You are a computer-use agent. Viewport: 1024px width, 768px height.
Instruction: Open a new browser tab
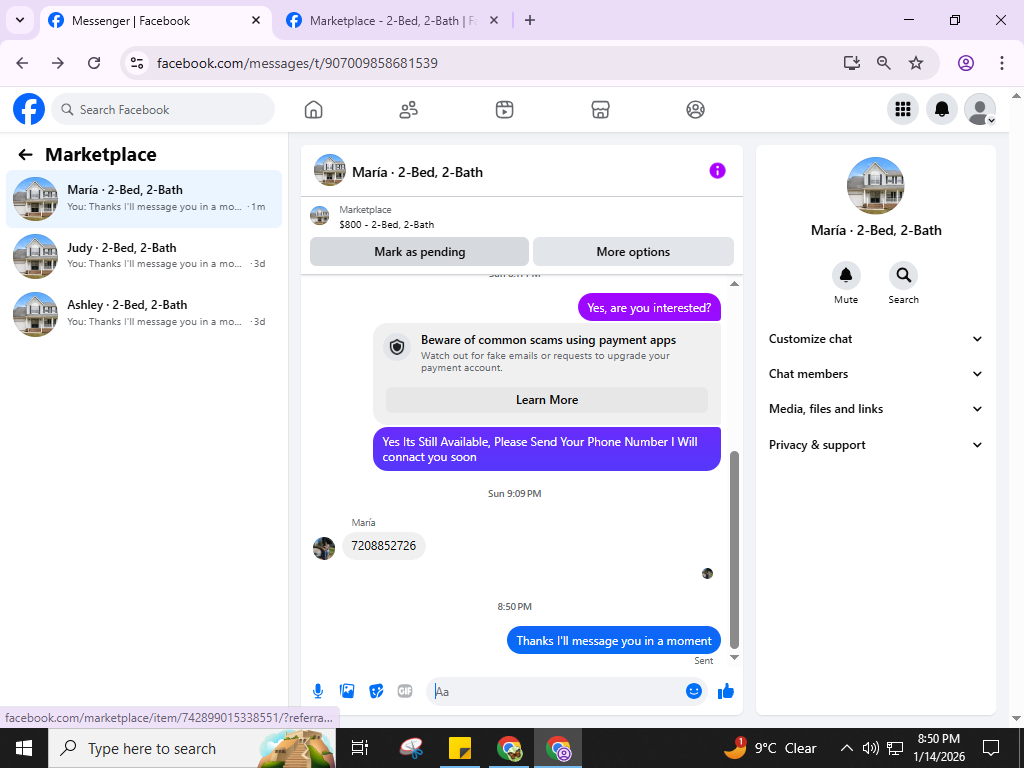530,21
